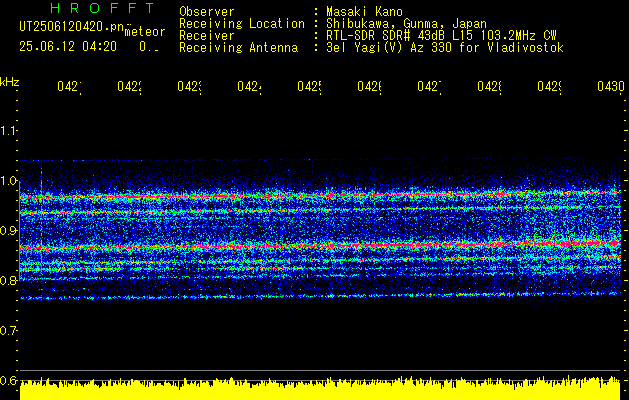Click the 1.1 frequency axis label
Screen dimensions: 629x400
coord(8,130)
